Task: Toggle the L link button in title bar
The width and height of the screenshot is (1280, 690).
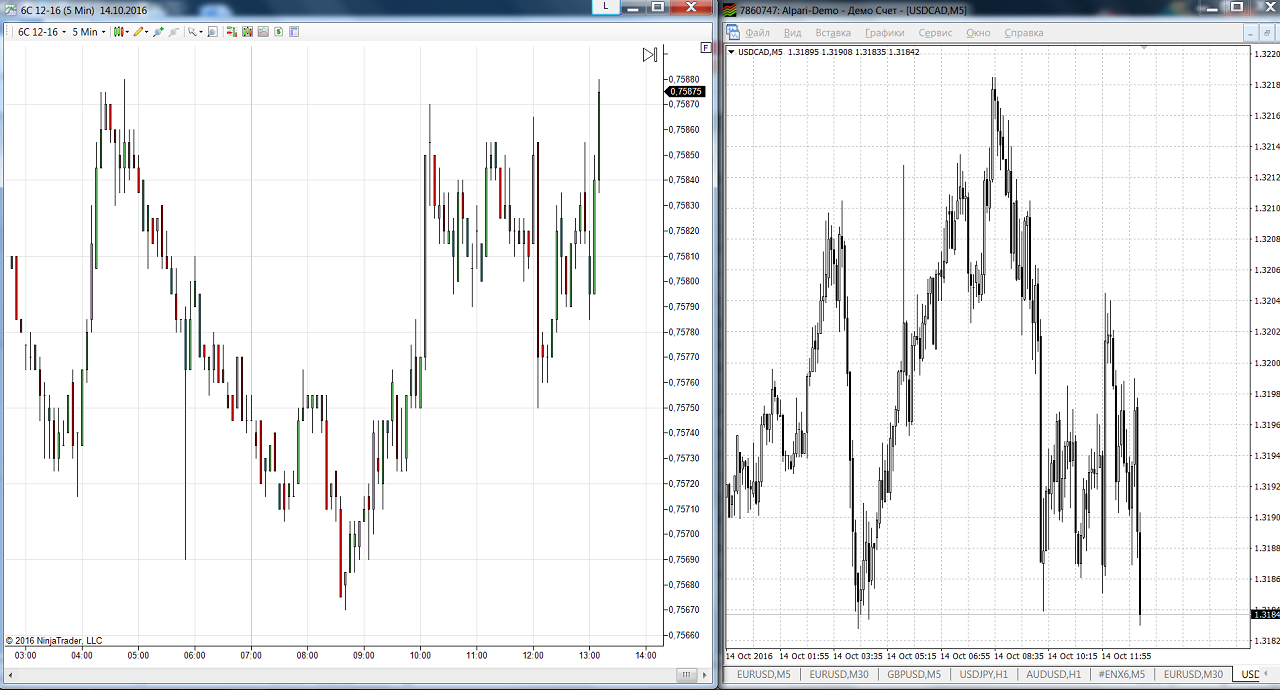Action: (605, 7)
